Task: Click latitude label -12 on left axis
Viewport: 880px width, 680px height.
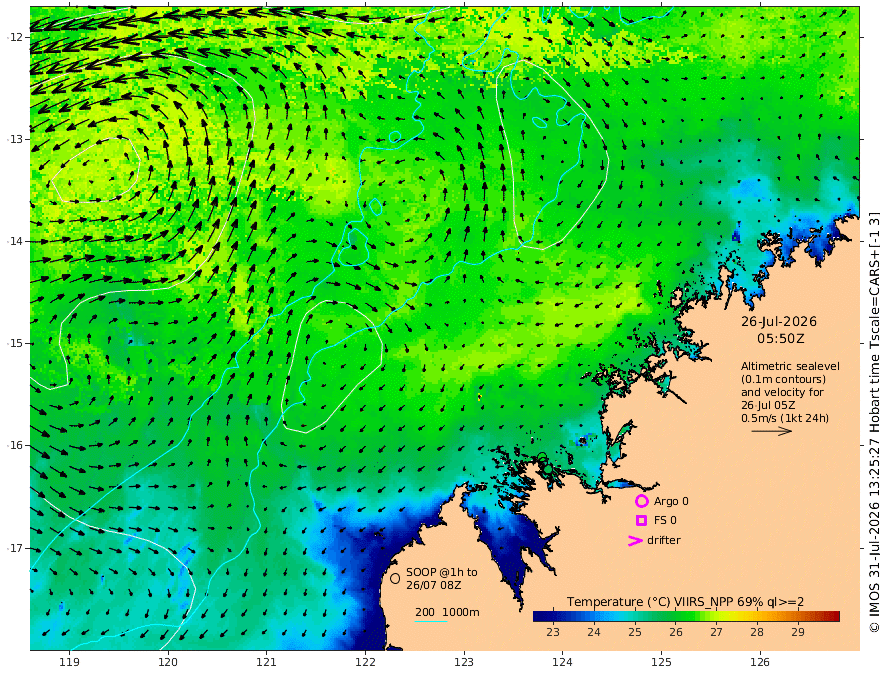Action: click(15, 37)
